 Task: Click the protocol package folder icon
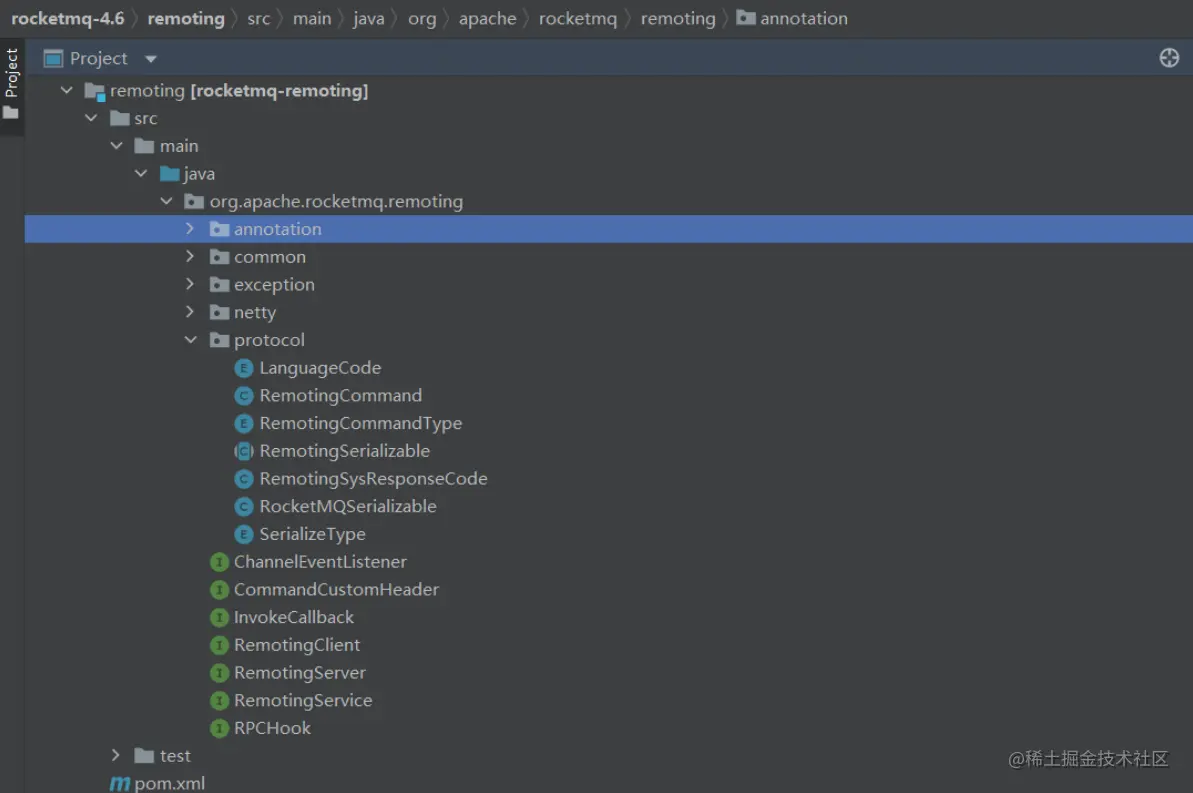click(219, 340)
